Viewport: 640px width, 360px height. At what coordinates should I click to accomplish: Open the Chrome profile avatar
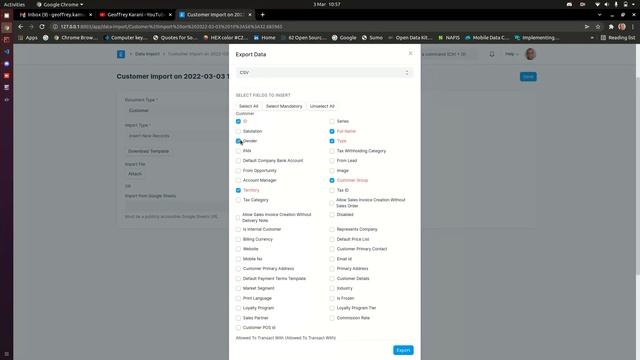click(622, 27)
